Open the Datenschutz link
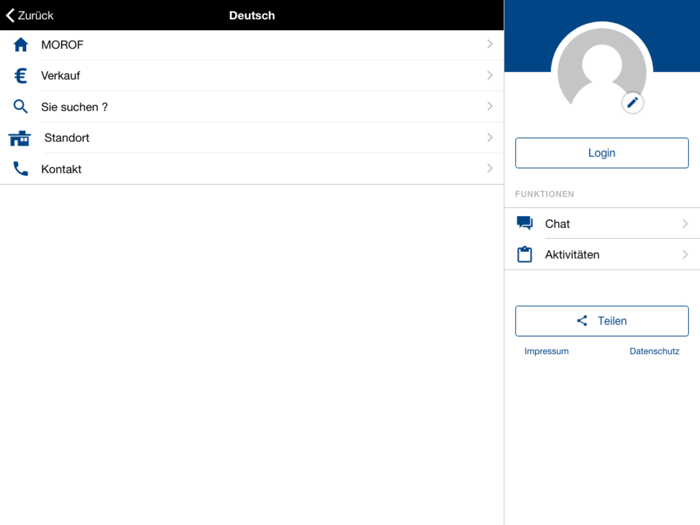Screen dimensions: 700x525 click(654, 351)
